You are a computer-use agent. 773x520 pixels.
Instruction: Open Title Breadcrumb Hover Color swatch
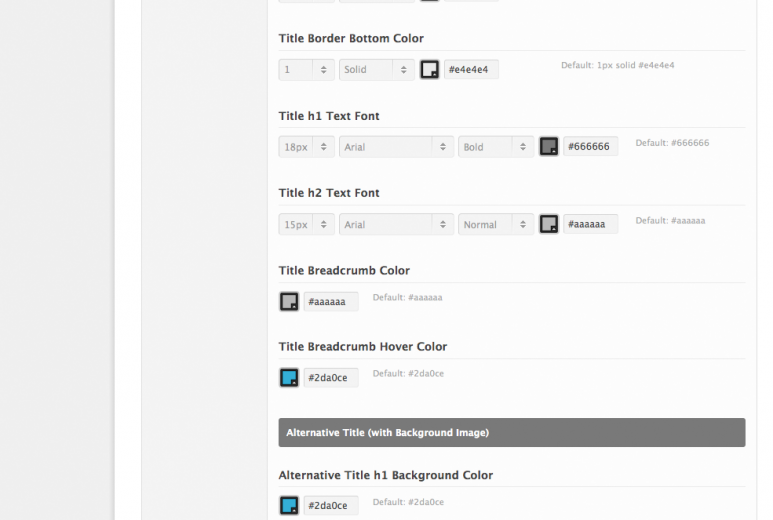[289, 378]
